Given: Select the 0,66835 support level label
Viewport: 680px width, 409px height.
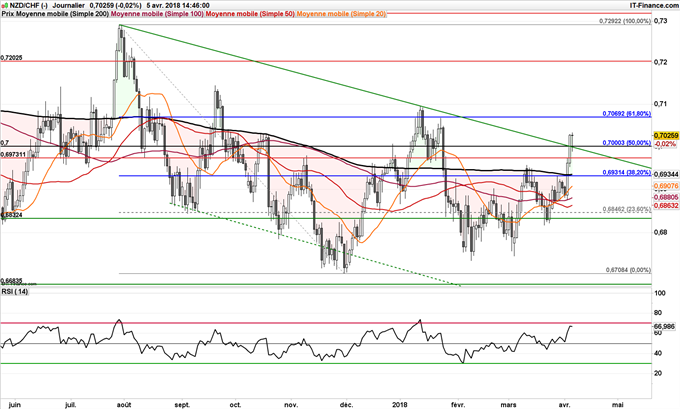Looking at the screenshot, I should click(x=12, y=281).
